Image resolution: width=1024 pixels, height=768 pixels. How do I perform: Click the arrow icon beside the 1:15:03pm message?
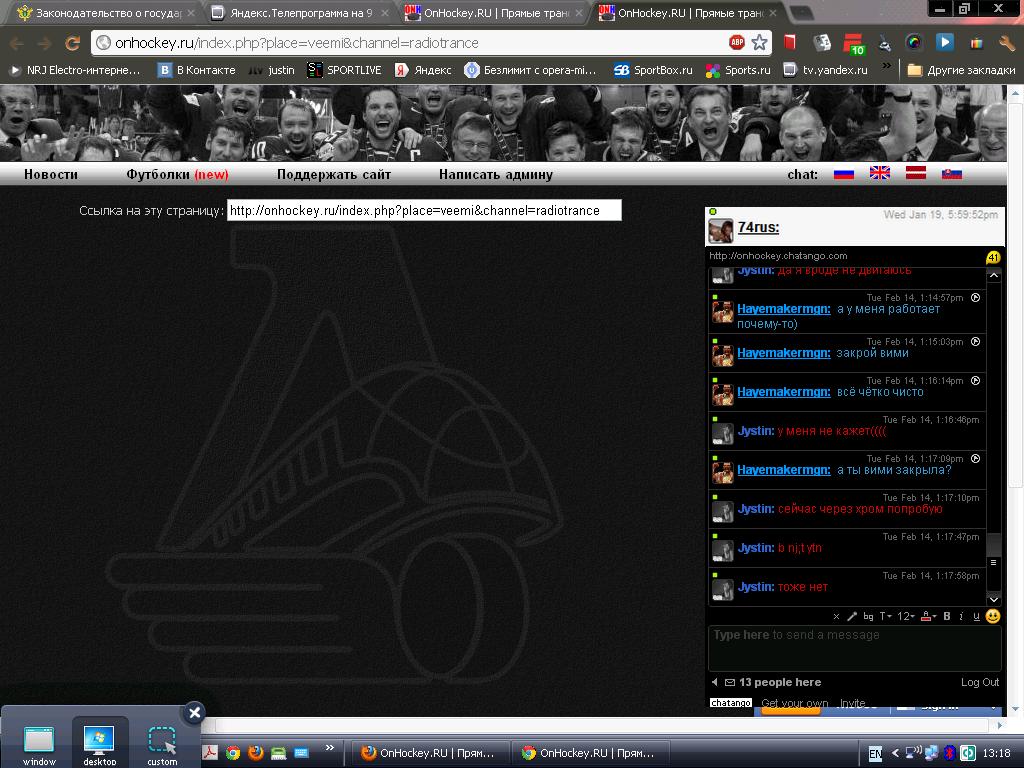click(976, 342)
